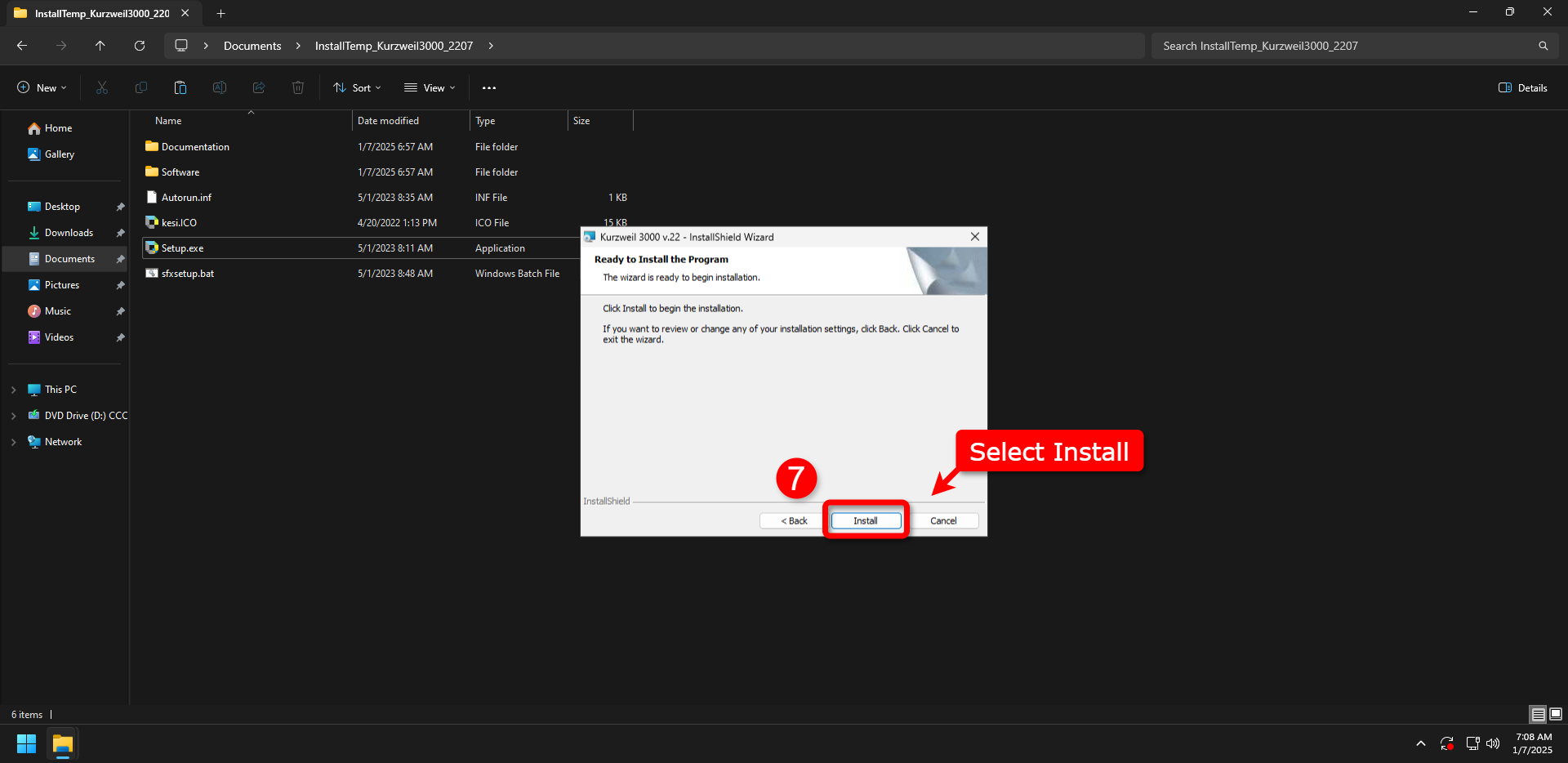Image resolution: width=1568 pixels, height=763 pixels.
Task: Click the Share toolbar icon
Action: tap(259, 87)
